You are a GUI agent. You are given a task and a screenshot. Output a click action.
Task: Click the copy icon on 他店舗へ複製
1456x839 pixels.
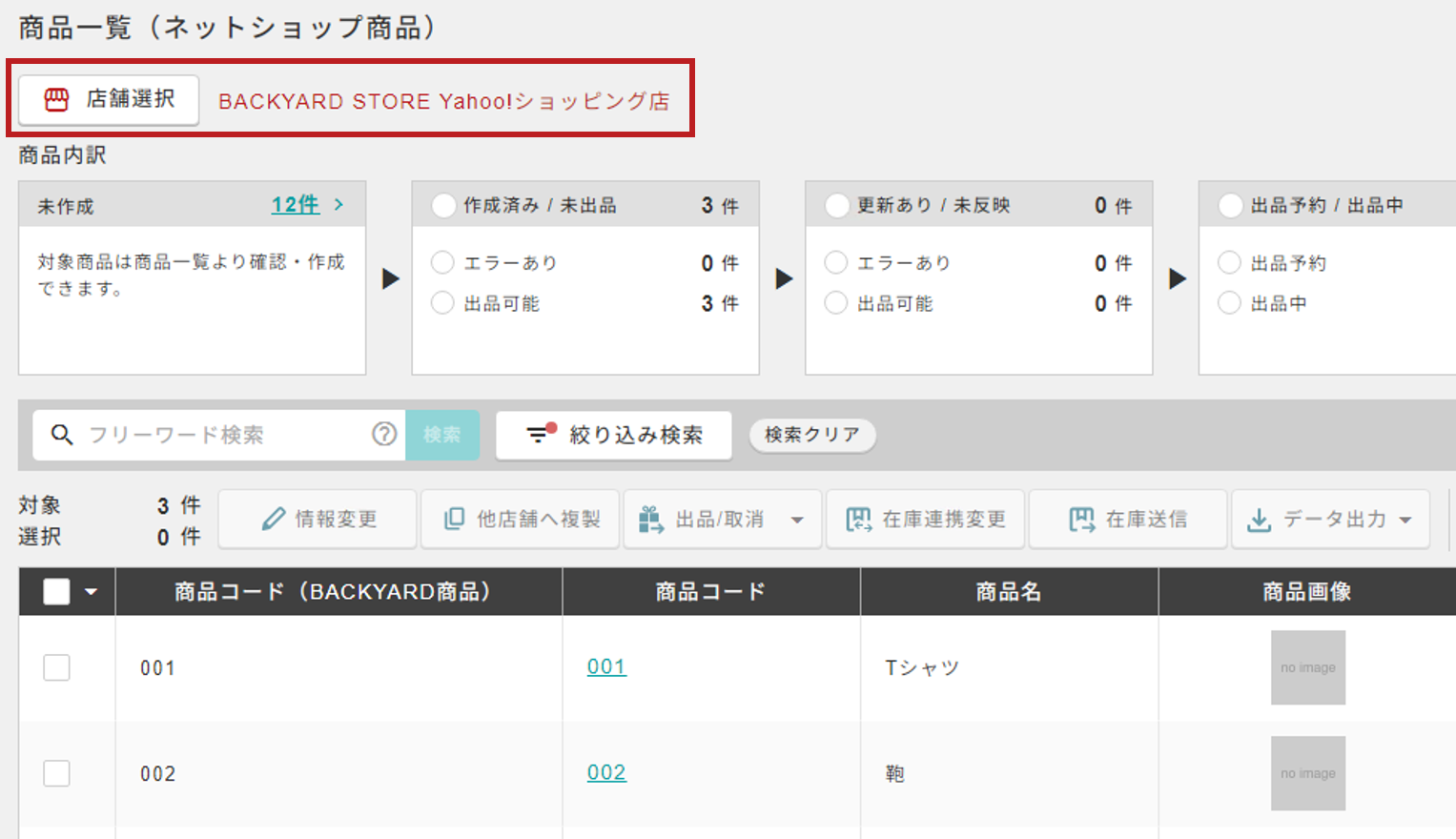click(x=455, y=519)
